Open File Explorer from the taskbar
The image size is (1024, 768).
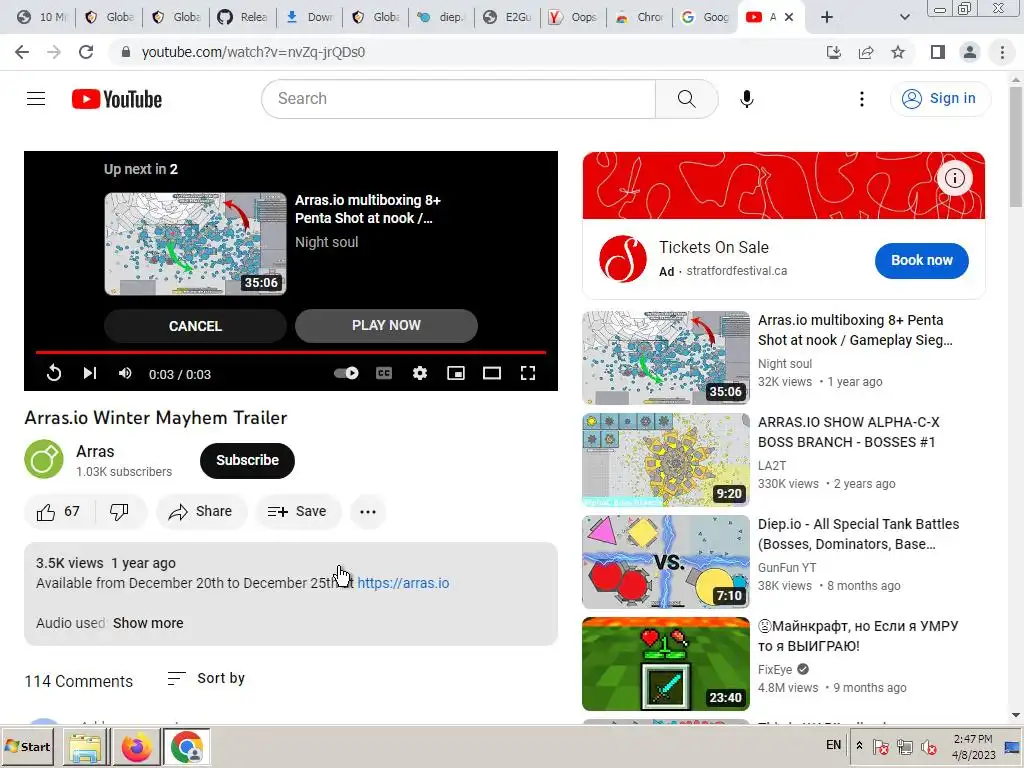(86, 747)
